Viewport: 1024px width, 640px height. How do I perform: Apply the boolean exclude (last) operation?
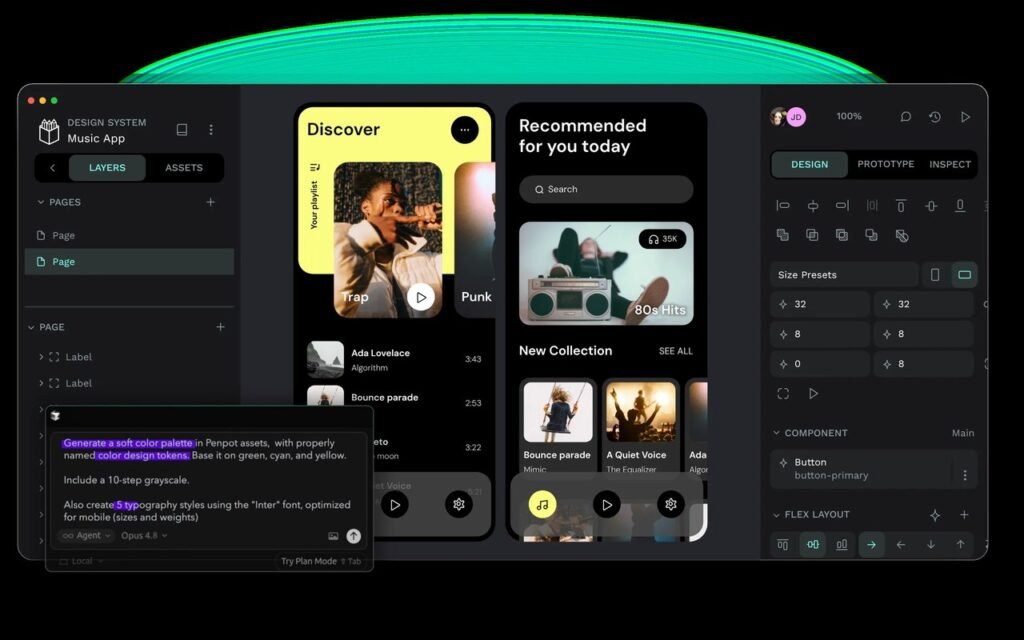[902, 236]
